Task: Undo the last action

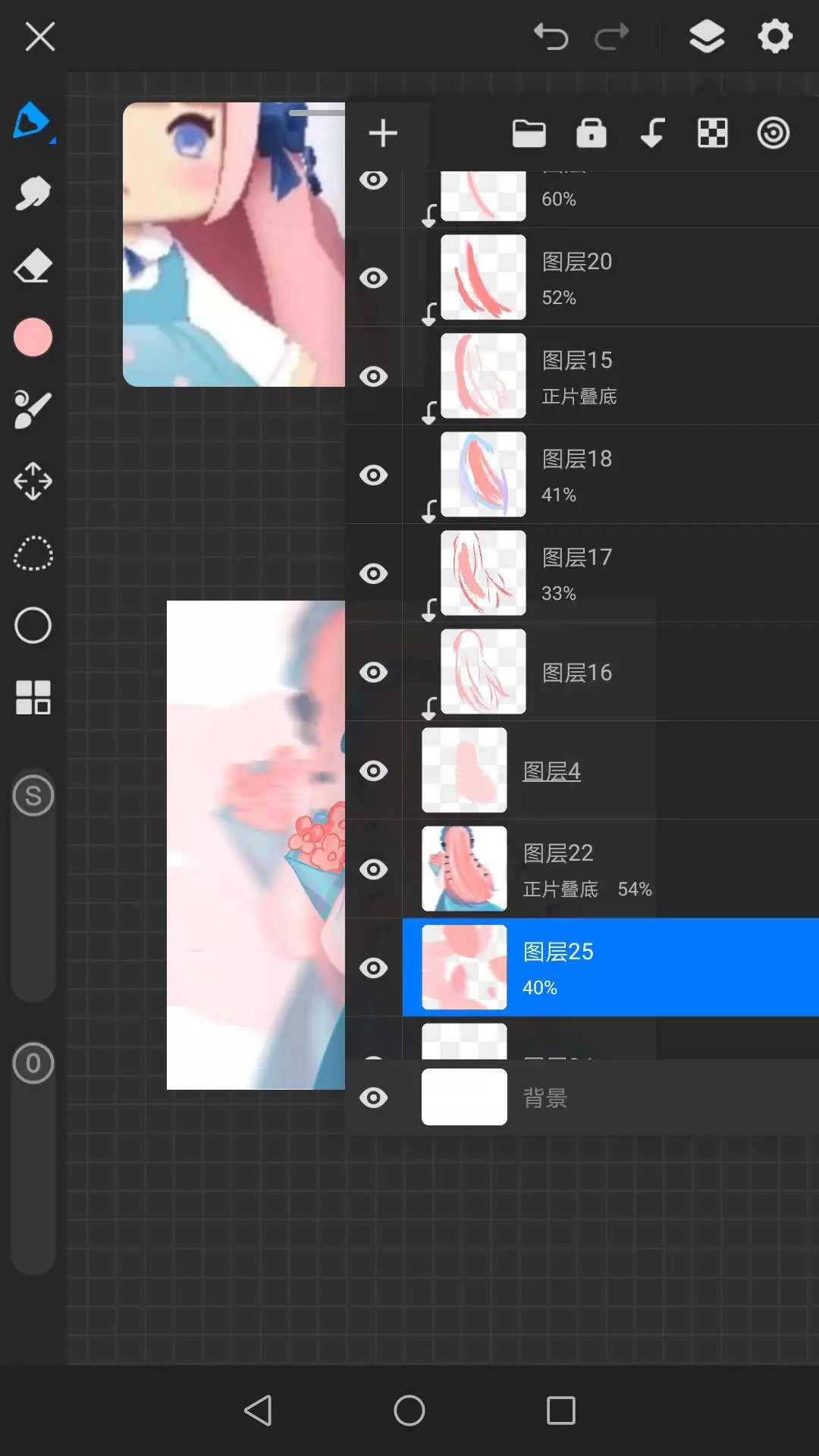Action: [551, 36]
